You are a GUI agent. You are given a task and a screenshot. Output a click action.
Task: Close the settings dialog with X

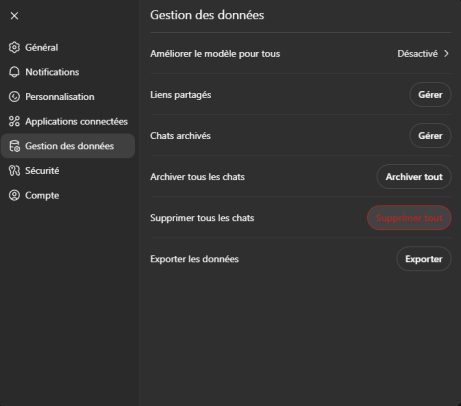[x=14, y=16]
